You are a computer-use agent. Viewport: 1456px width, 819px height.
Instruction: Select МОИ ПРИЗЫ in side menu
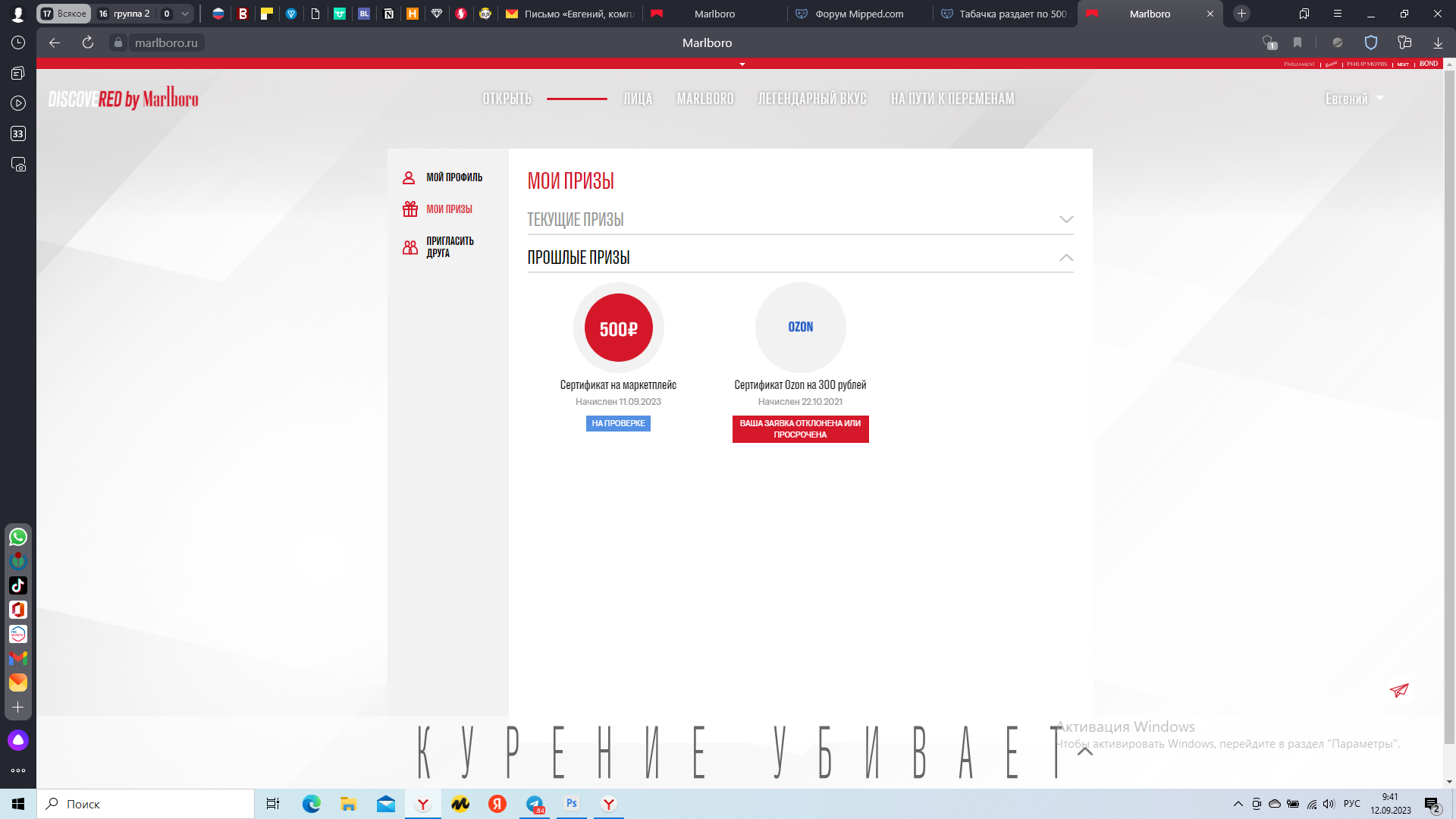[x=449, y=209]
